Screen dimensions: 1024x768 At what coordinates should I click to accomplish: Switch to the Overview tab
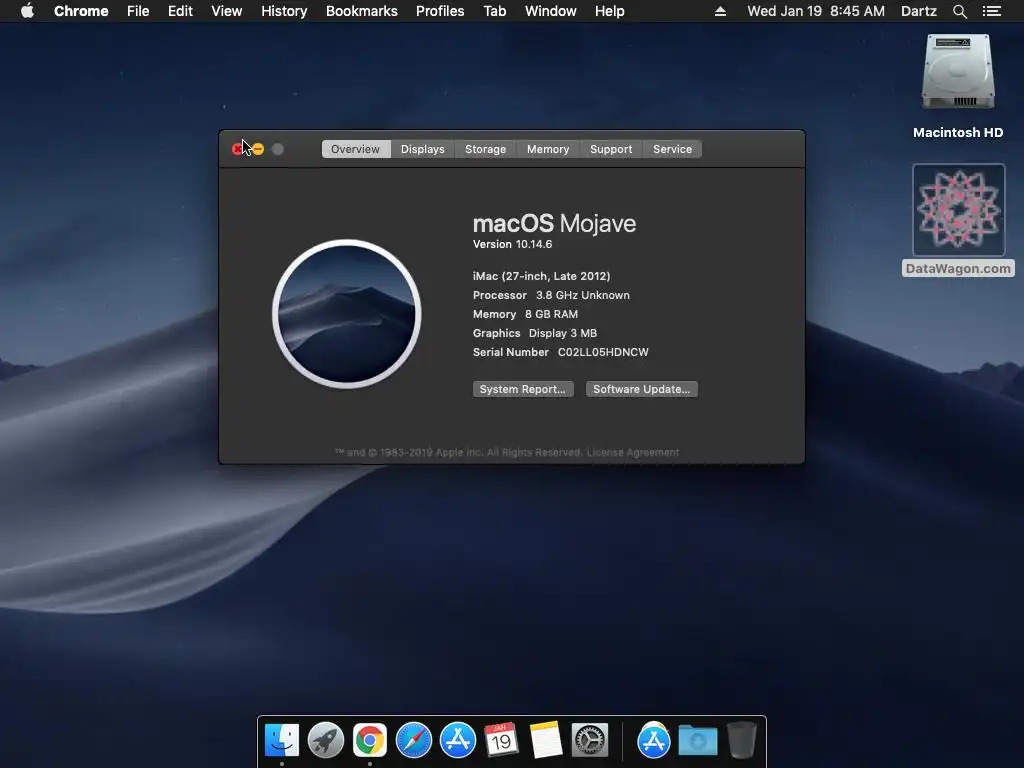tap(356, 149)
